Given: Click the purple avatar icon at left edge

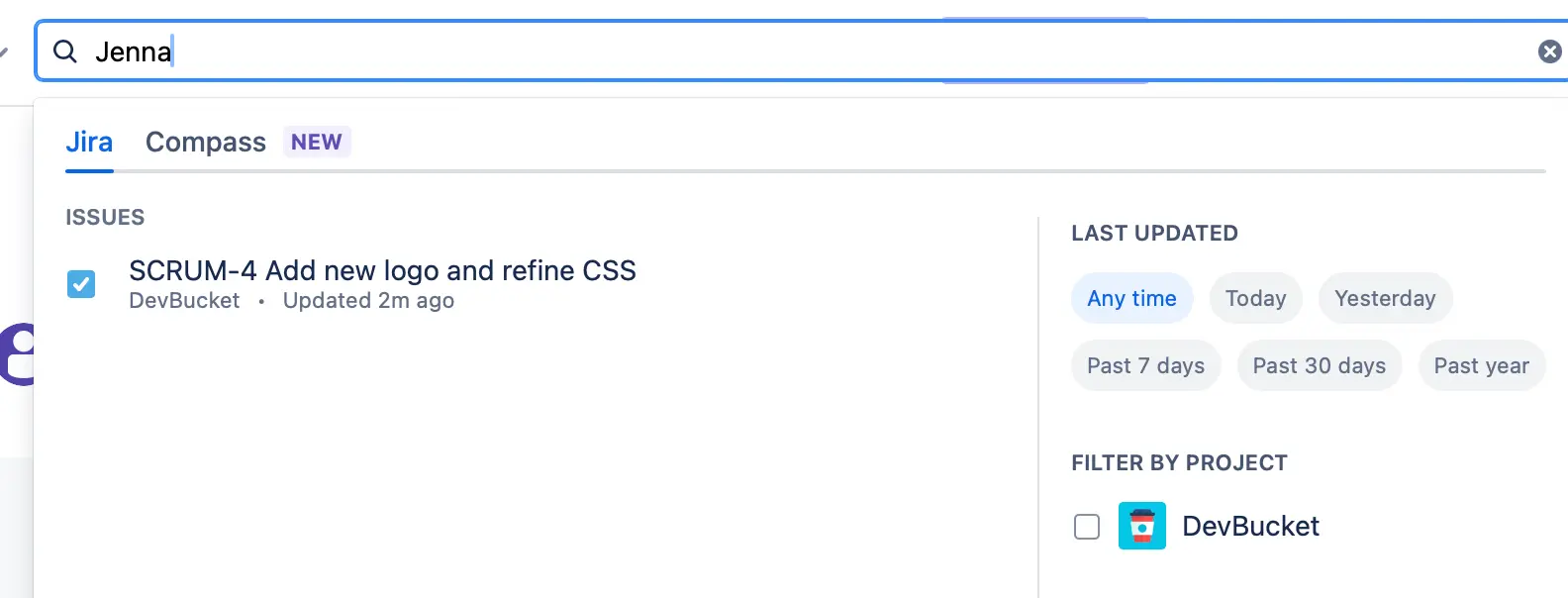Looking at the screenshot, I should point(18,353).
